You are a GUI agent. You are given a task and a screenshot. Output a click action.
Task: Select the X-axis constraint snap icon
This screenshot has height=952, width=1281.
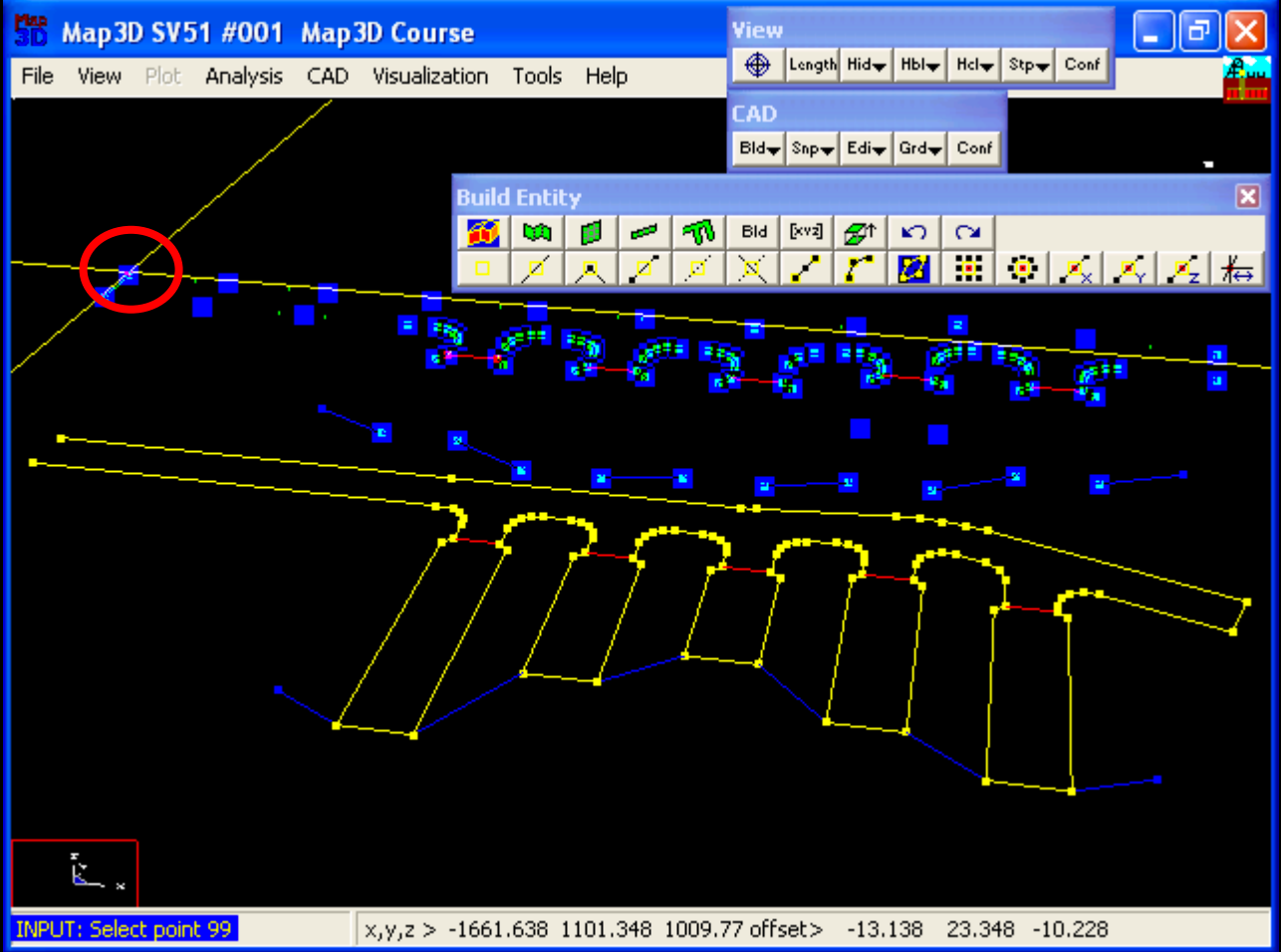tap(1076, 269)
